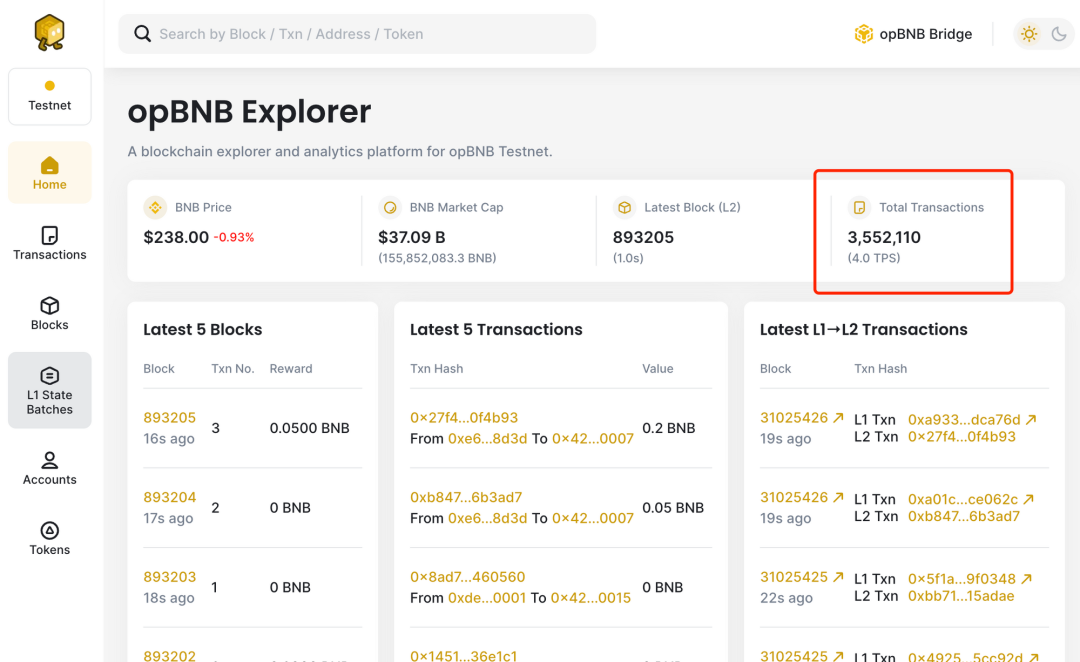Open transaction 0x27f4...0f4b93 in Latest Transactions
The width and height of the screenshot is (1080, 662).
coord(464,417)
